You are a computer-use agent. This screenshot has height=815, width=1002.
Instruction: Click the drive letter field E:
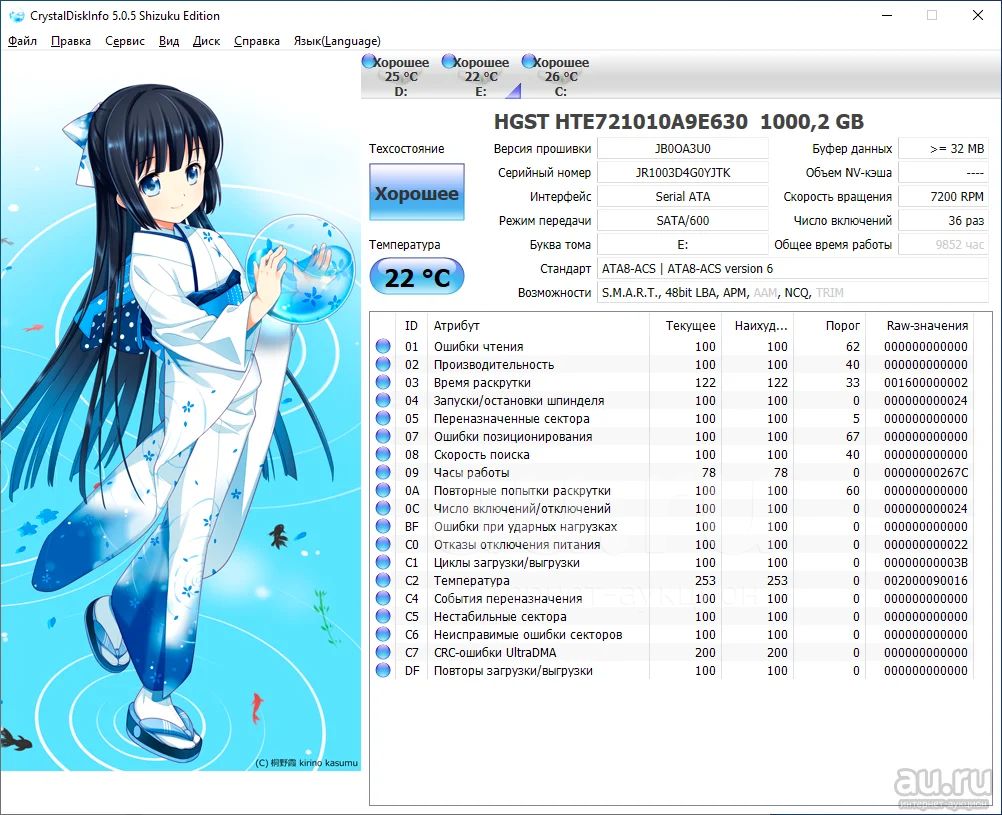tap(682, 245)
